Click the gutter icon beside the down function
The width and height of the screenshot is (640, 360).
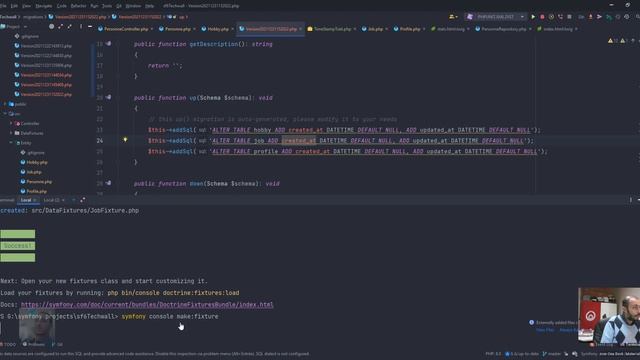(109, 183)
